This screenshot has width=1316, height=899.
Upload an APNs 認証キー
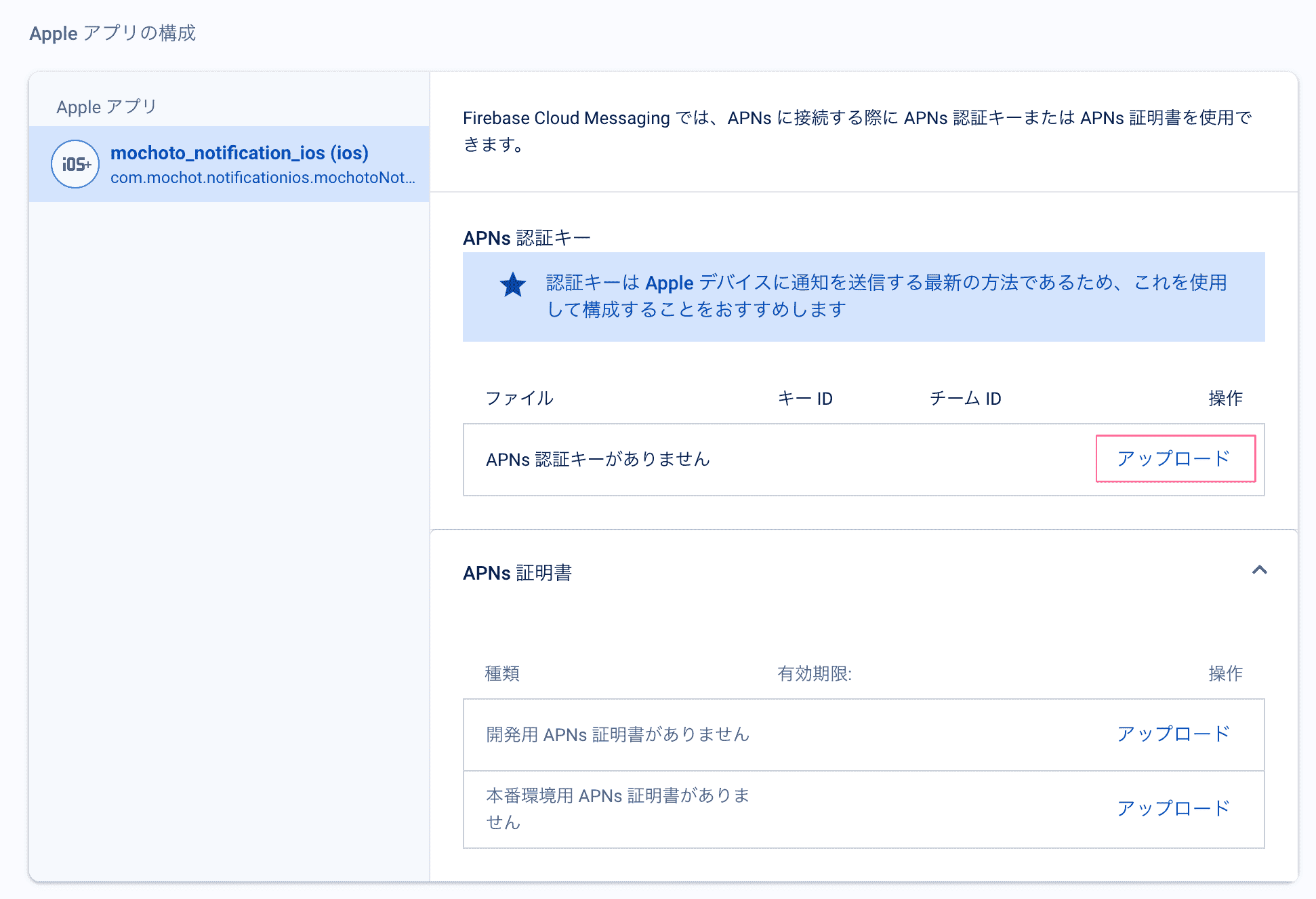1176,458
